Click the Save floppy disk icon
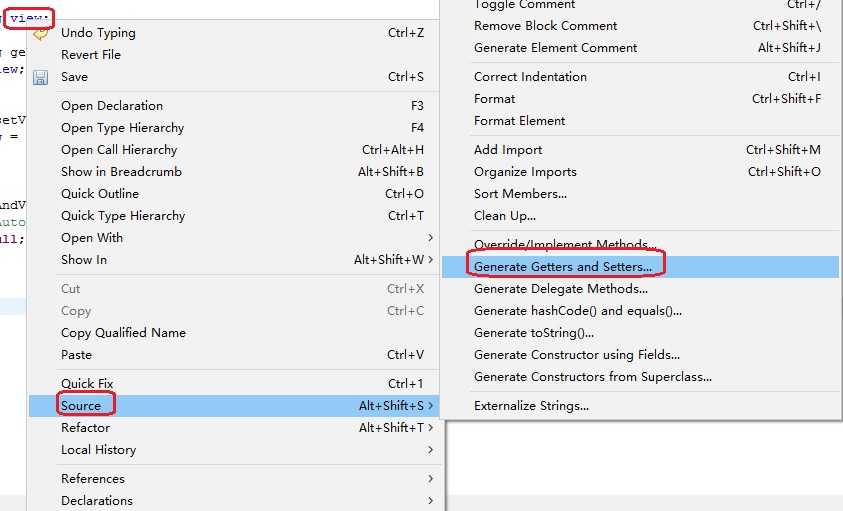This screenshot has width=843, height=511. (40, 77)
